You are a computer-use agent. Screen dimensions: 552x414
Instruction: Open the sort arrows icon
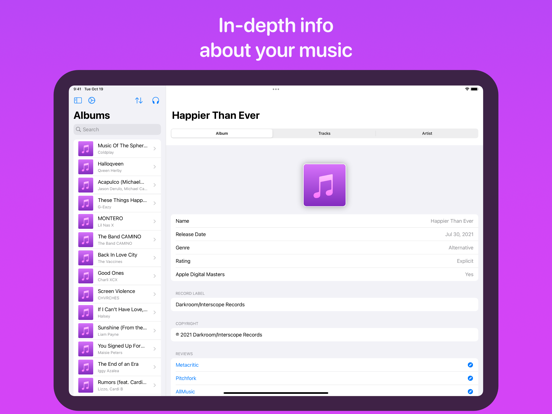pyautogui.click(x=139, y=100)
